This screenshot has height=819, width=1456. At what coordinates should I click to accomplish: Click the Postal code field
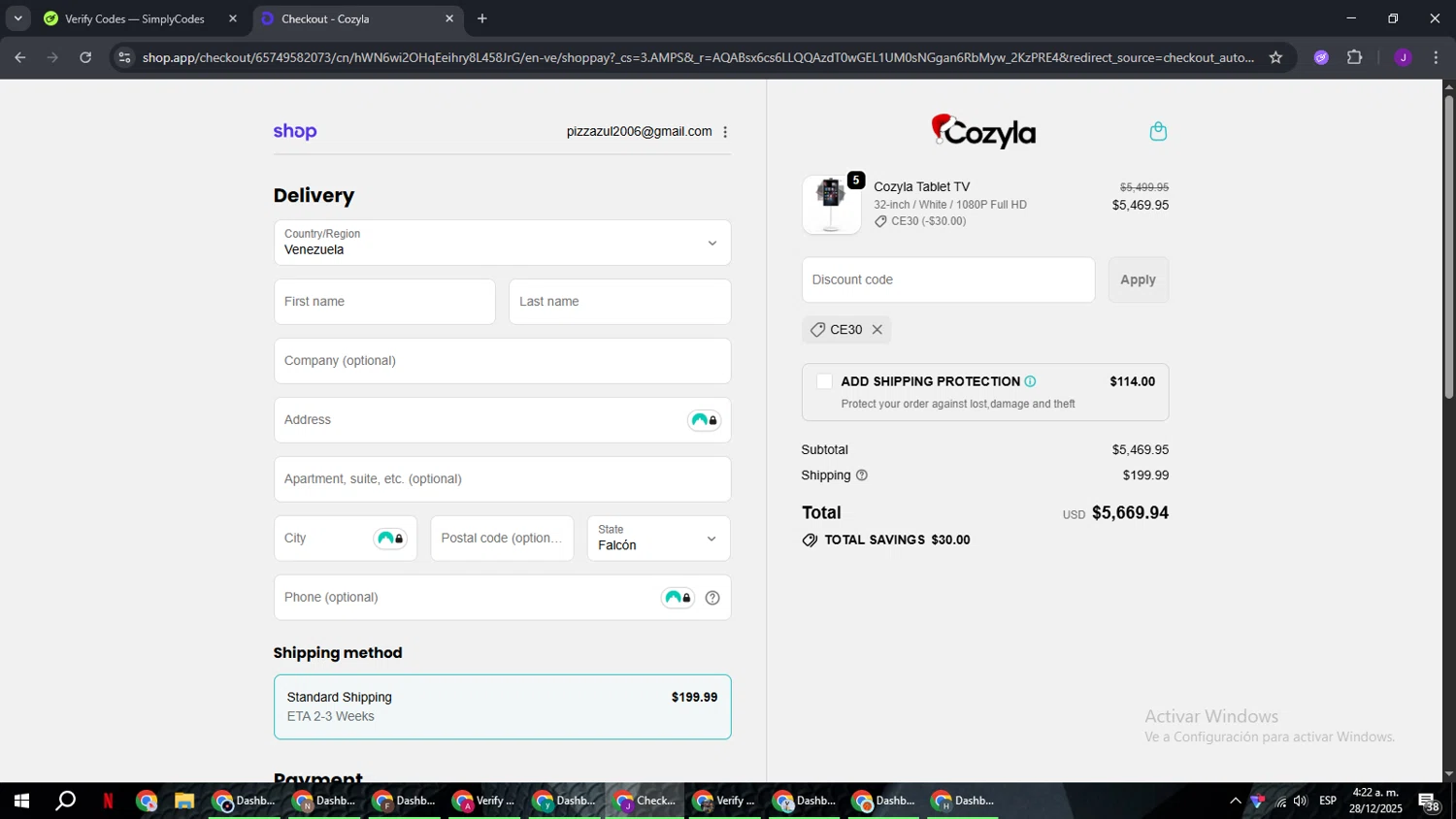[x=502, y=539]
